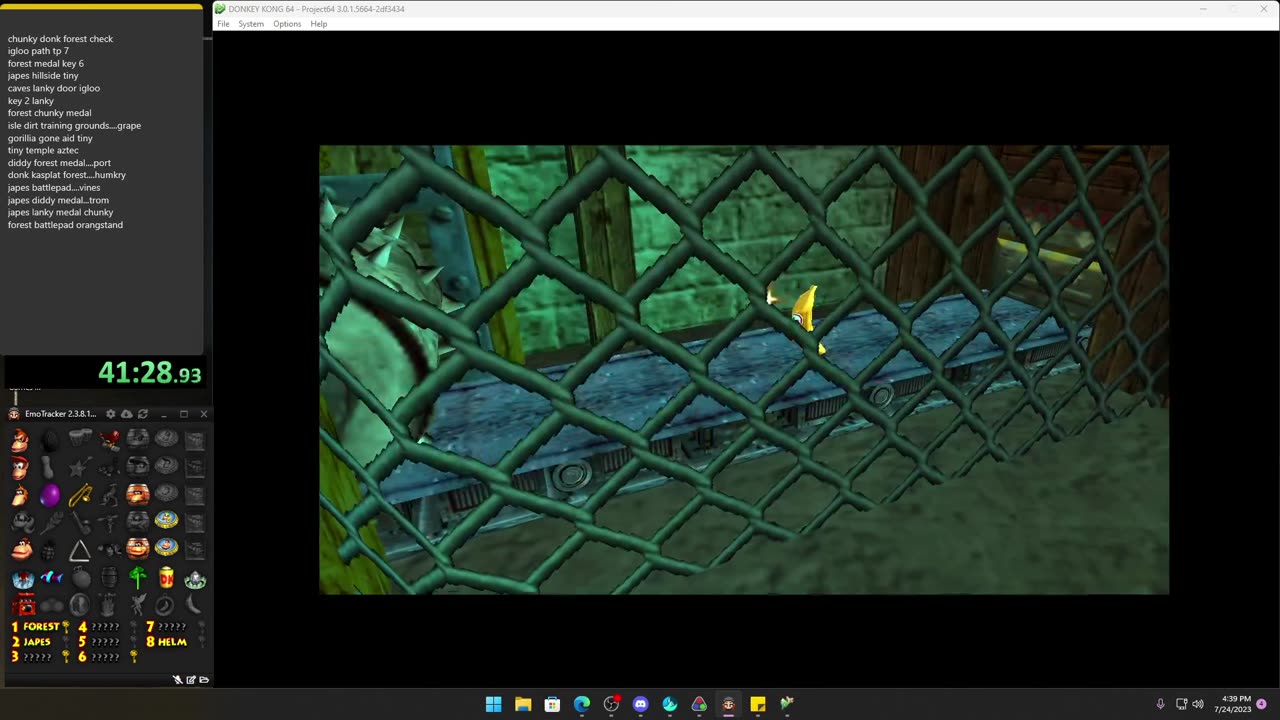Select Chunky Kong face in tracker
This screenshot has height=720, width=1280.
[20, 548]
